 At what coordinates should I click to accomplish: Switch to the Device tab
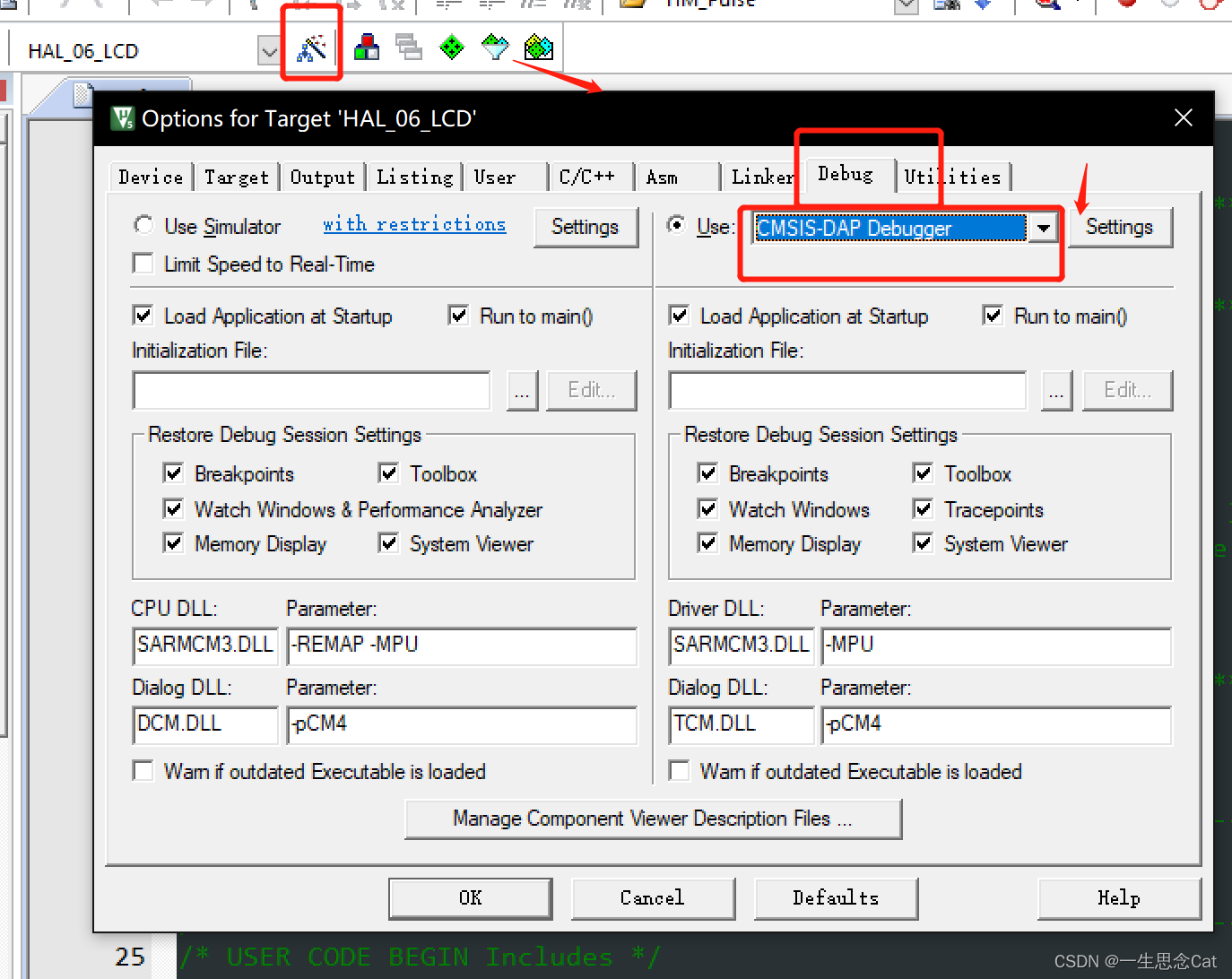[151, 177]
